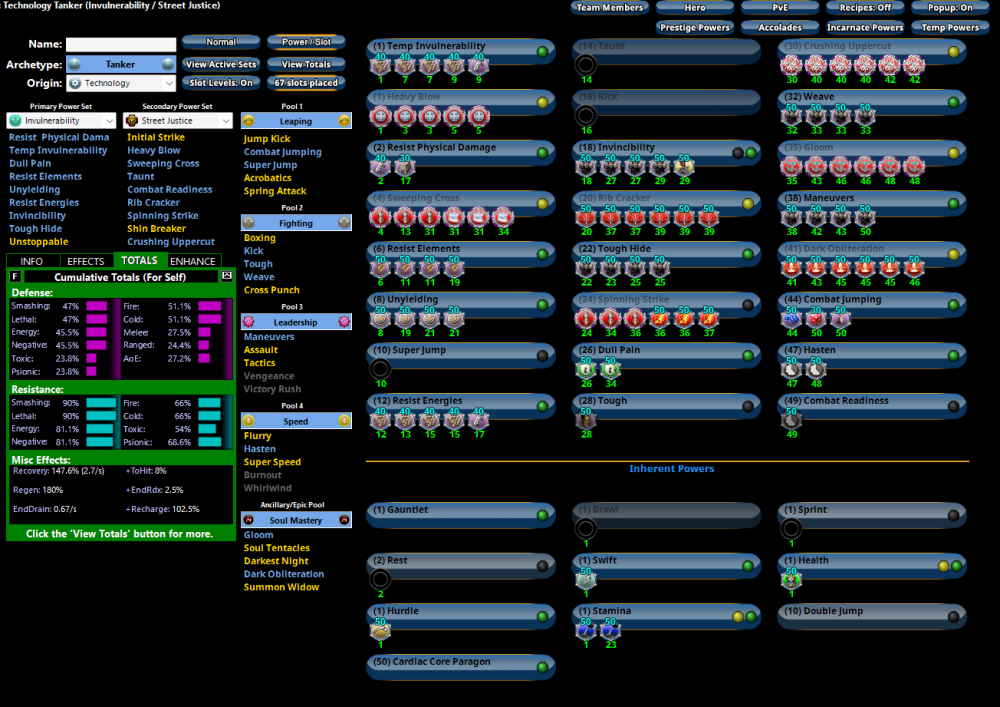
Task: Click the View Active Sets button
Action: click(221, 64)
